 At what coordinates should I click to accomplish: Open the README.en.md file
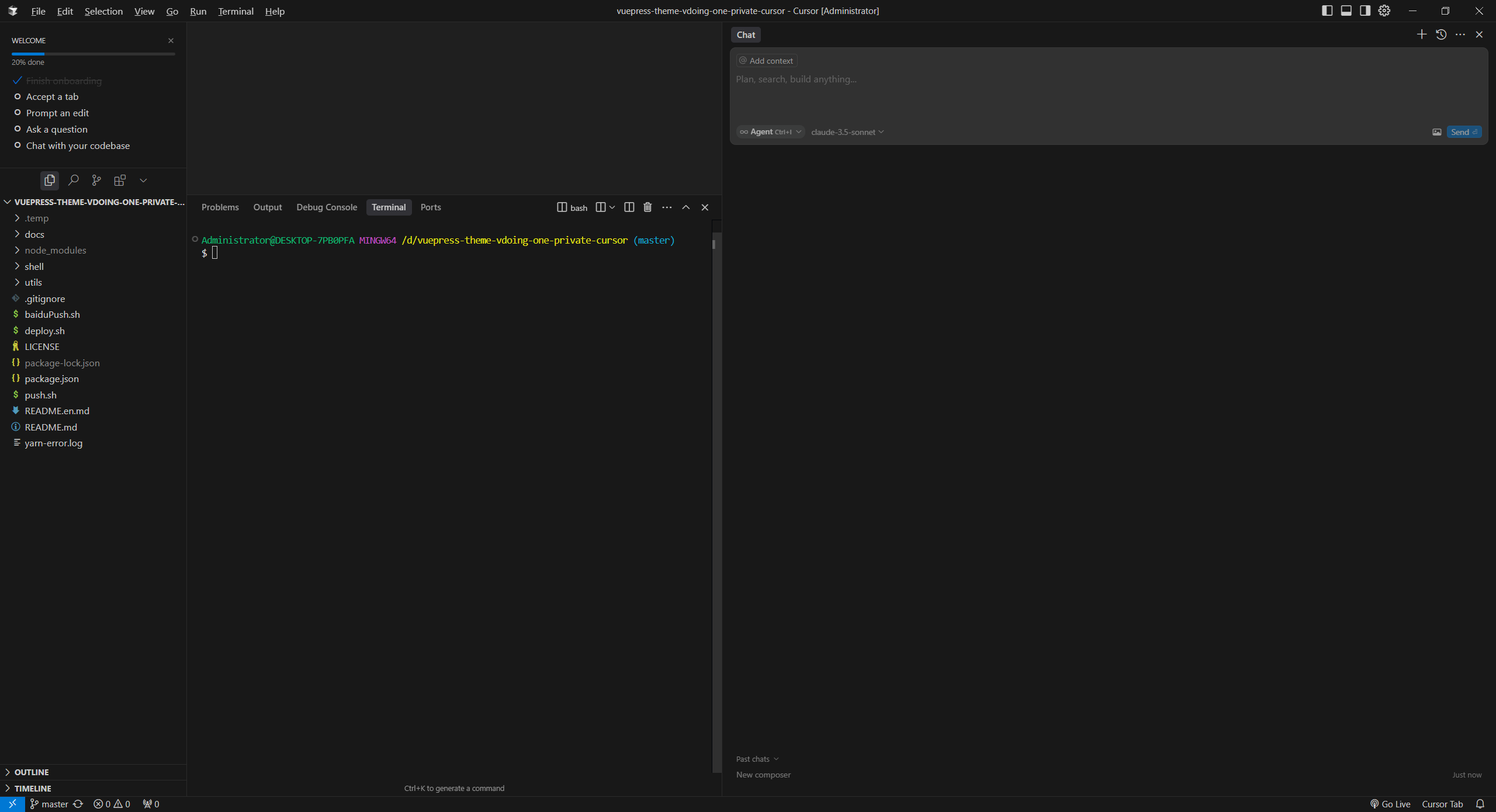(x=93, y=411)
